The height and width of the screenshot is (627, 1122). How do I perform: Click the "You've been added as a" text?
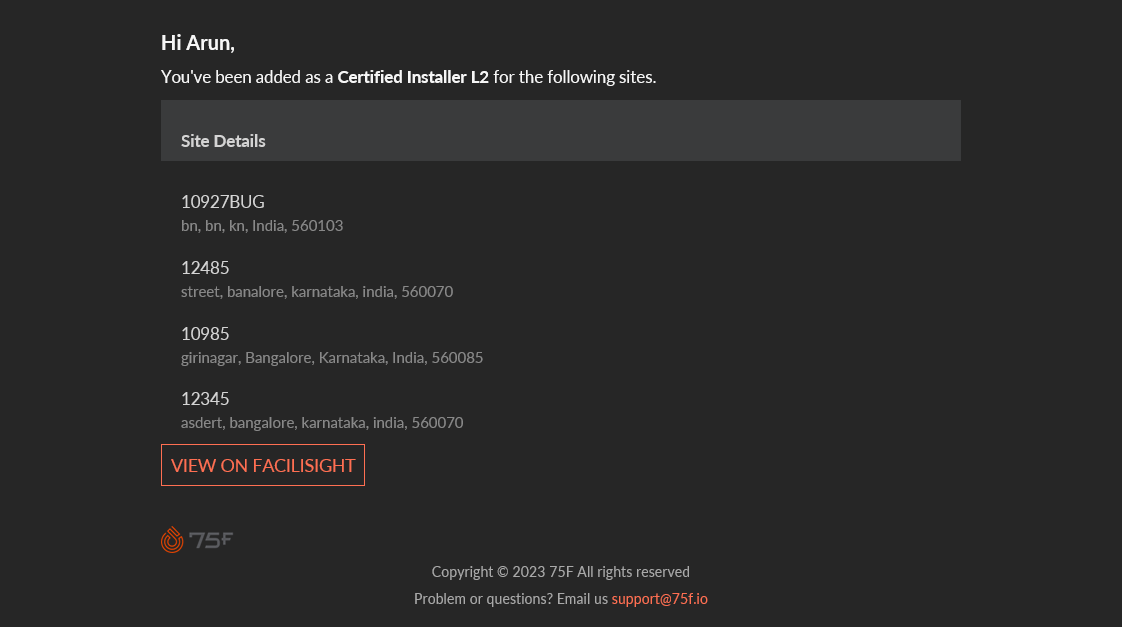(x=248, y=77)
